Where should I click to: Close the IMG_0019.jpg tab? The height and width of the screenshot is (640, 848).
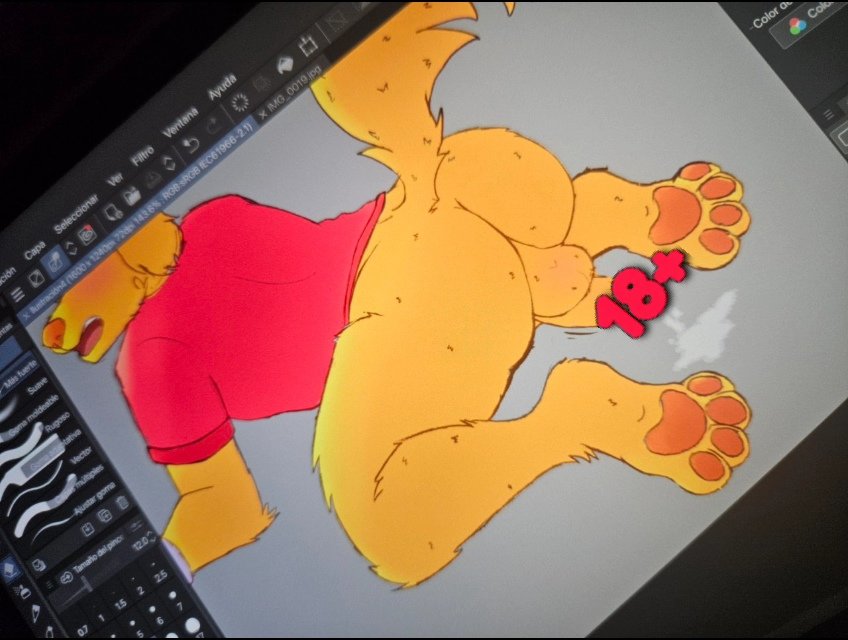262,114
